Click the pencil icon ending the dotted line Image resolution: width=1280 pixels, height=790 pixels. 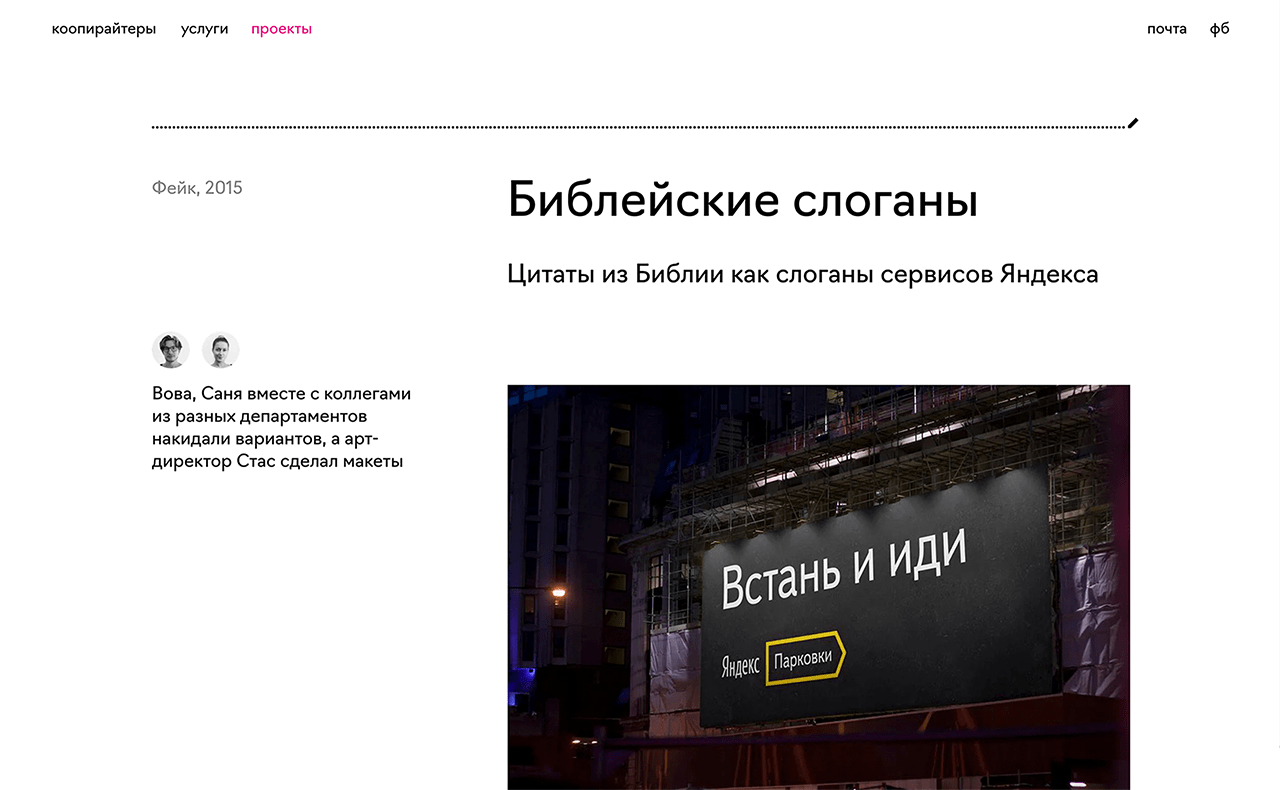[x=1133, y=123]
